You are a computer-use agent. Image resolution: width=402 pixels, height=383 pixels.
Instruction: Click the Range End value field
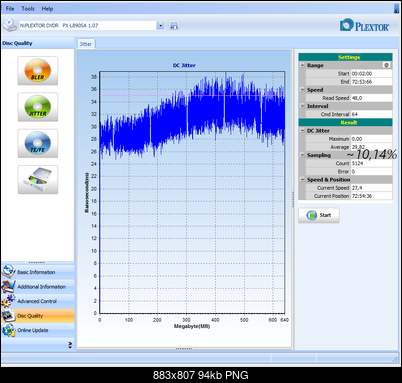[371, 82]
